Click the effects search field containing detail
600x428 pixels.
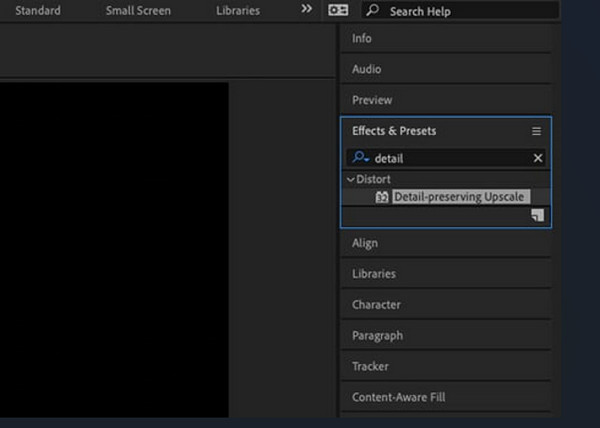446,158
